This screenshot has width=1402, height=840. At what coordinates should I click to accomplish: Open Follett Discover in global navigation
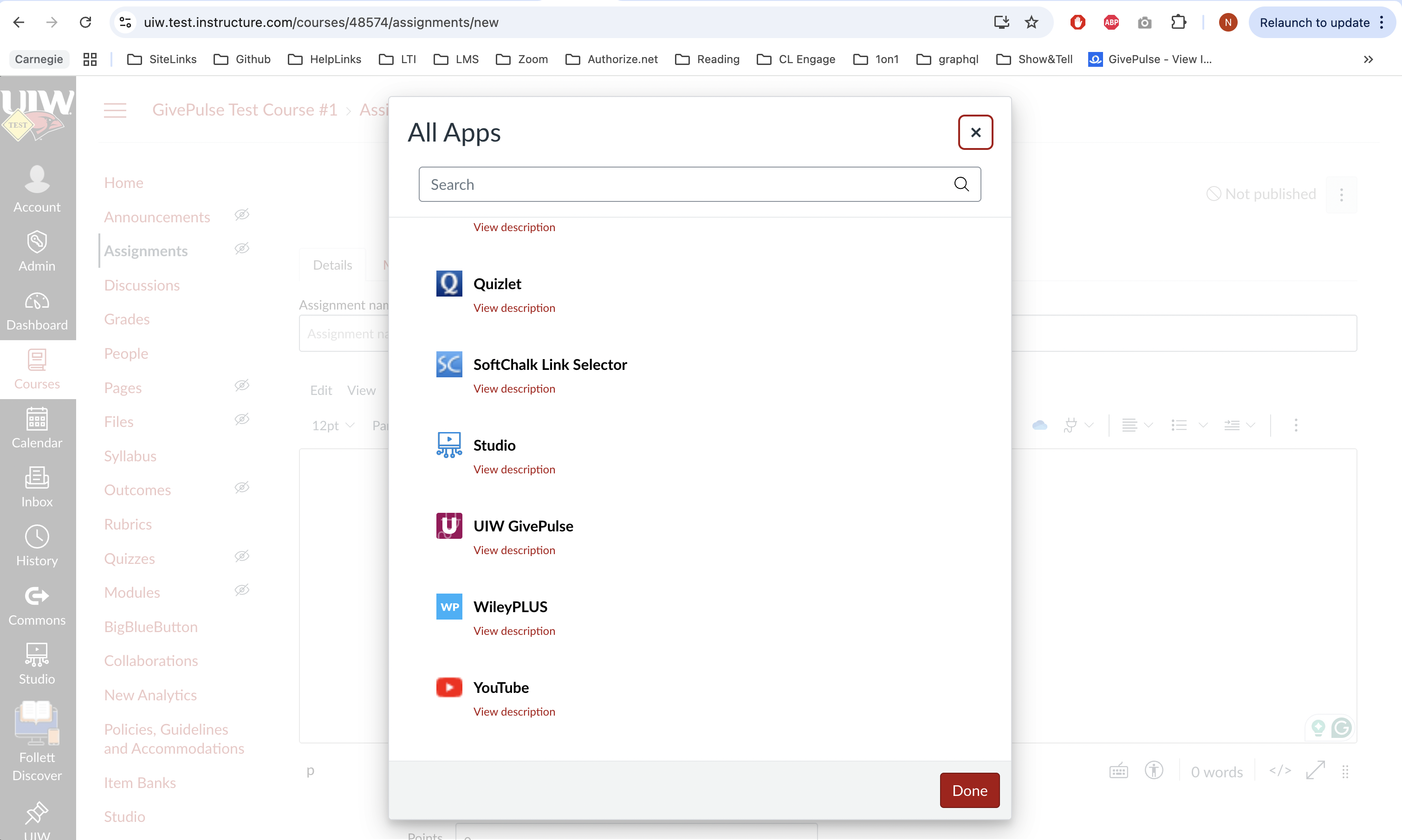tap(38, 742)
